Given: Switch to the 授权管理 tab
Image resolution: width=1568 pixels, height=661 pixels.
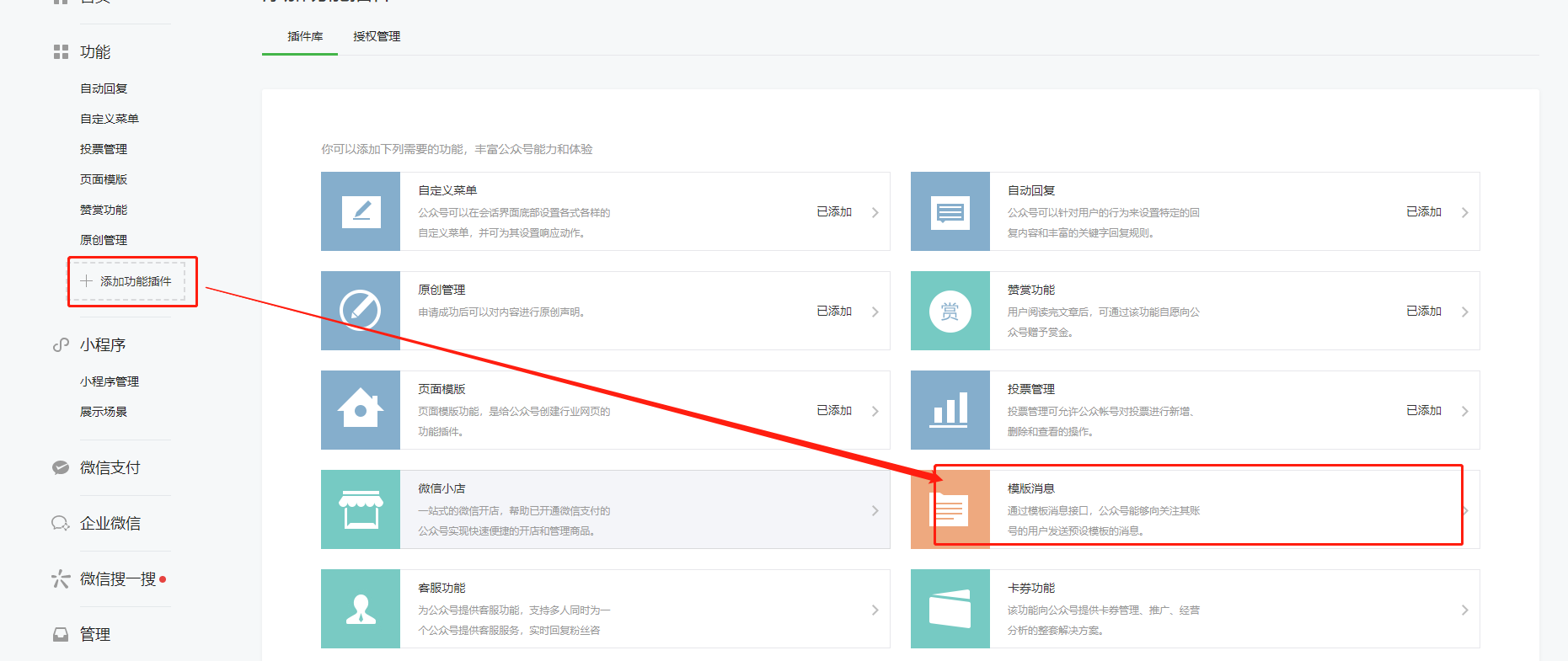Looking at the screenshot, I should pyautogui.click(x=377, y=36).
